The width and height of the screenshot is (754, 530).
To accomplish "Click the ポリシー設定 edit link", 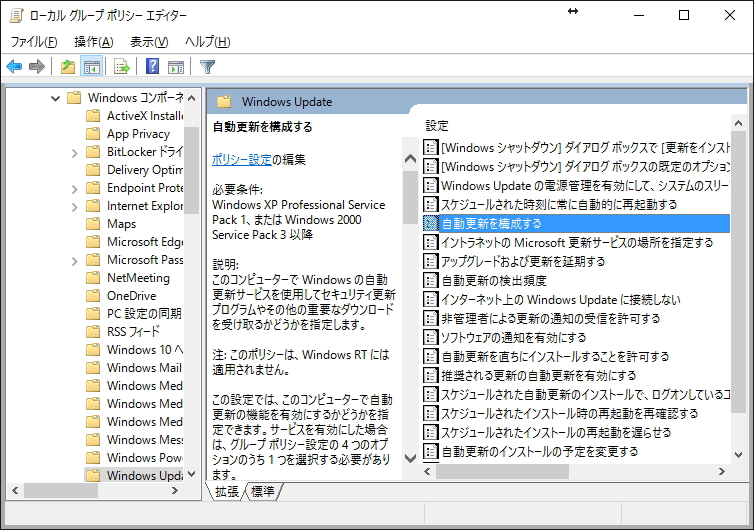I will (x=242, y=160).
